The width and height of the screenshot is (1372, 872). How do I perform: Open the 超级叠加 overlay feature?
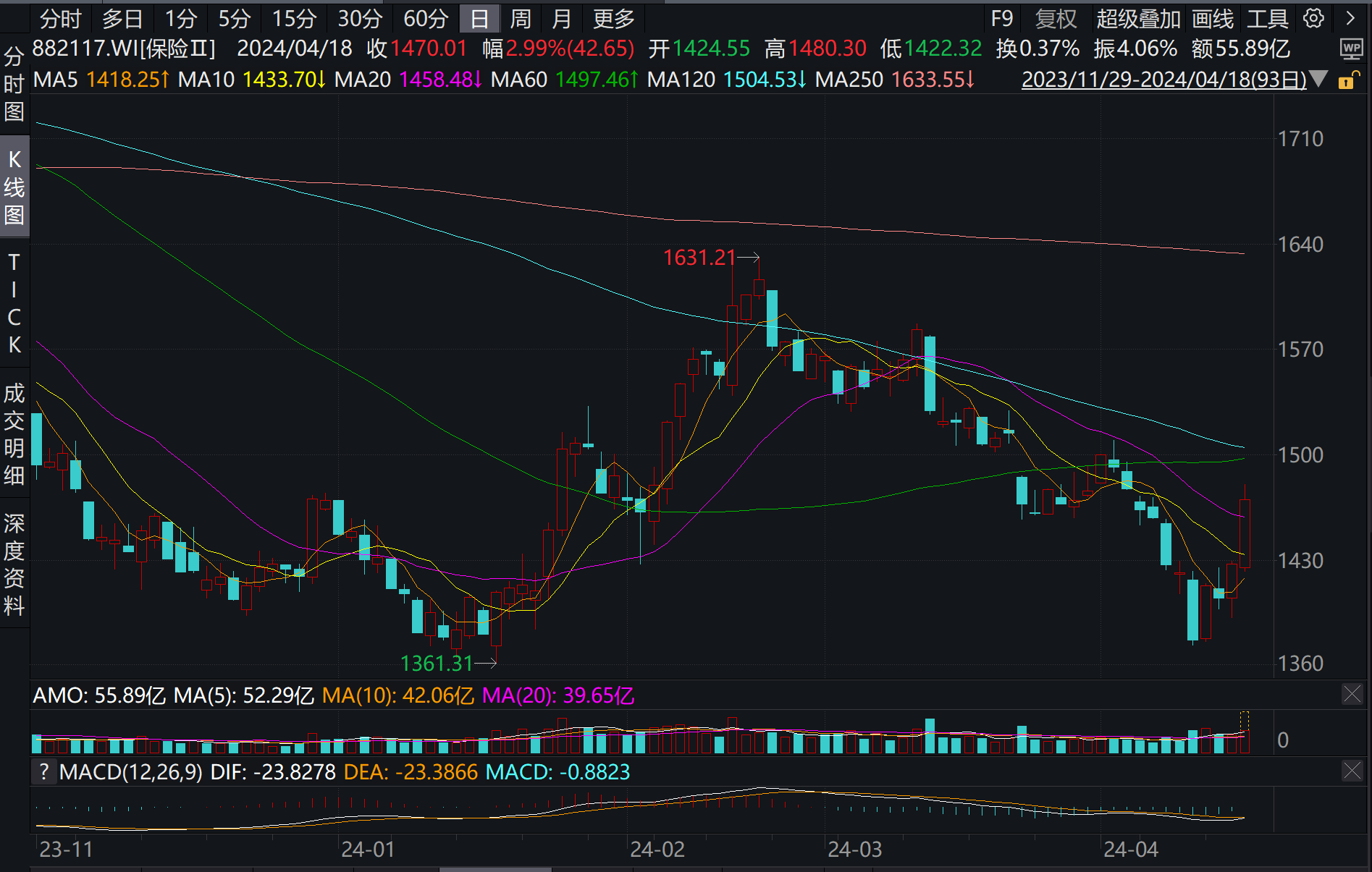pos(1138,19)
